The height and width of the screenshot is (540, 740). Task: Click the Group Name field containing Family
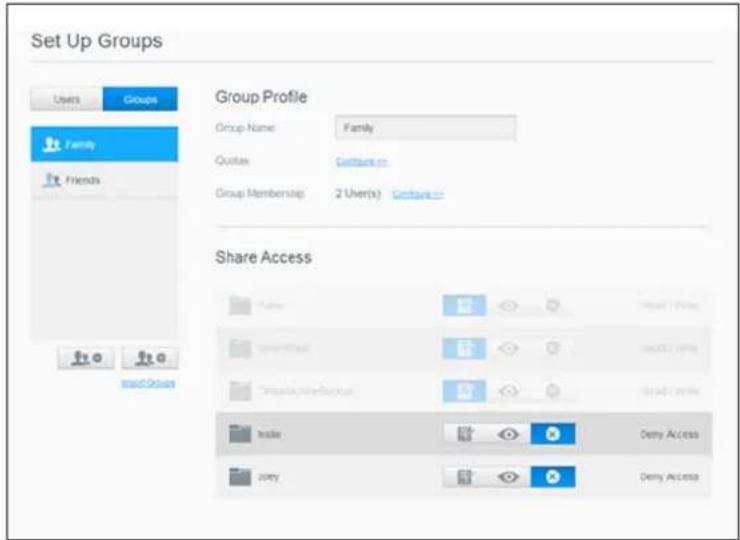pyautogui.click(x=425, y=127)
